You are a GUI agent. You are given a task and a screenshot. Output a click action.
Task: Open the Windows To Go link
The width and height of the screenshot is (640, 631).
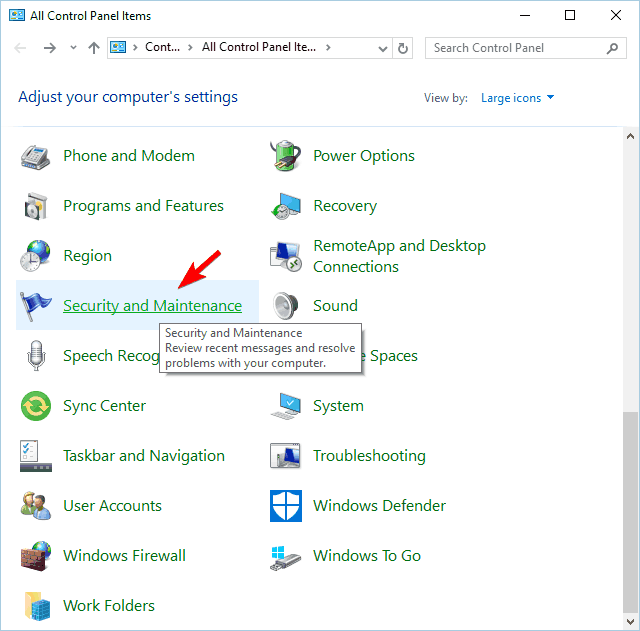click(367, 556)
